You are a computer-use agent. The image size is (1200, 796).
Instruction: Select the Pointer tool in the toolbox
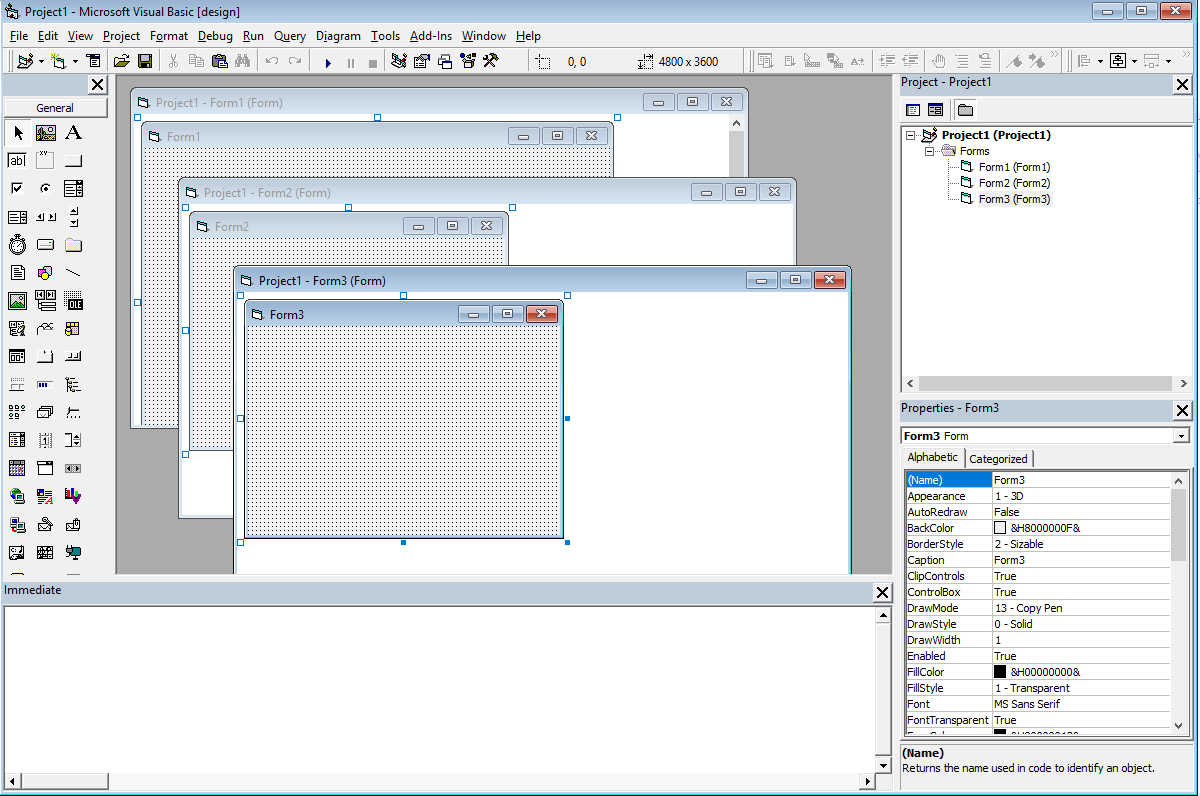(18, 133)
